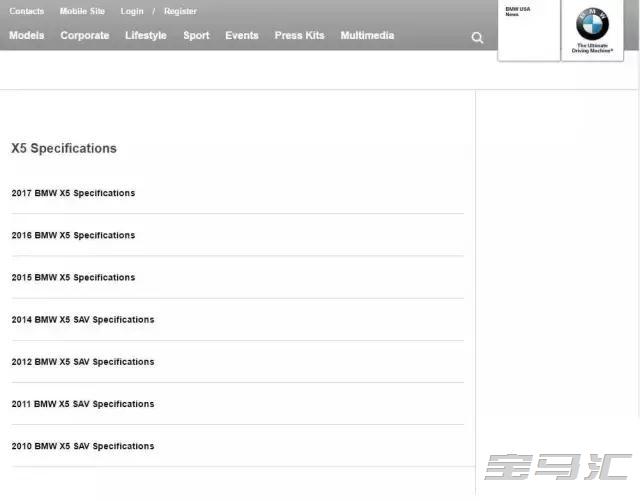Open the Events menu
The width and height of the screenshot is (640, 501).
pyautogui.click(x=242, y=36)
